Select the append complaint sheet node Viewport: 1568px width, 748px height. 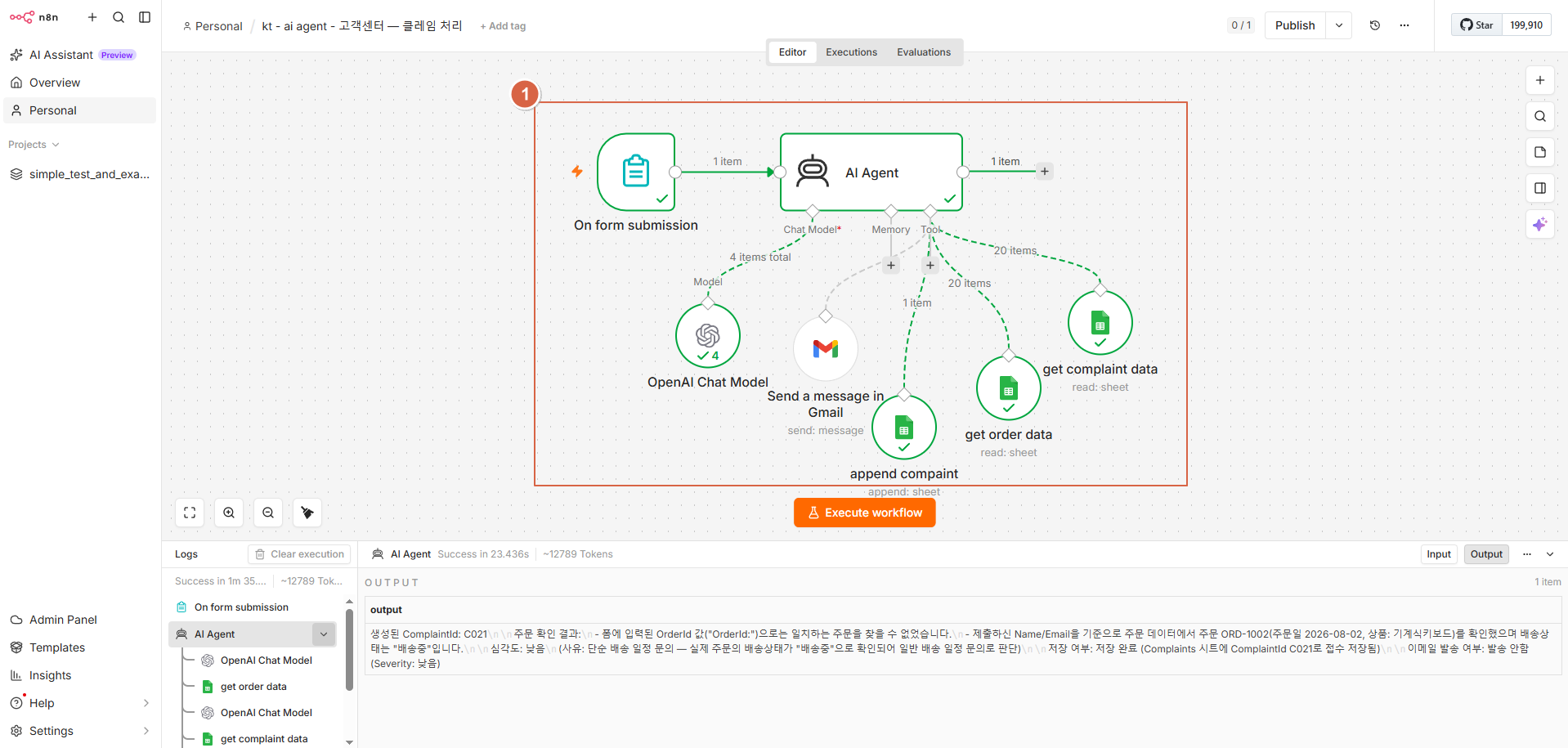(x=904, y=428)
